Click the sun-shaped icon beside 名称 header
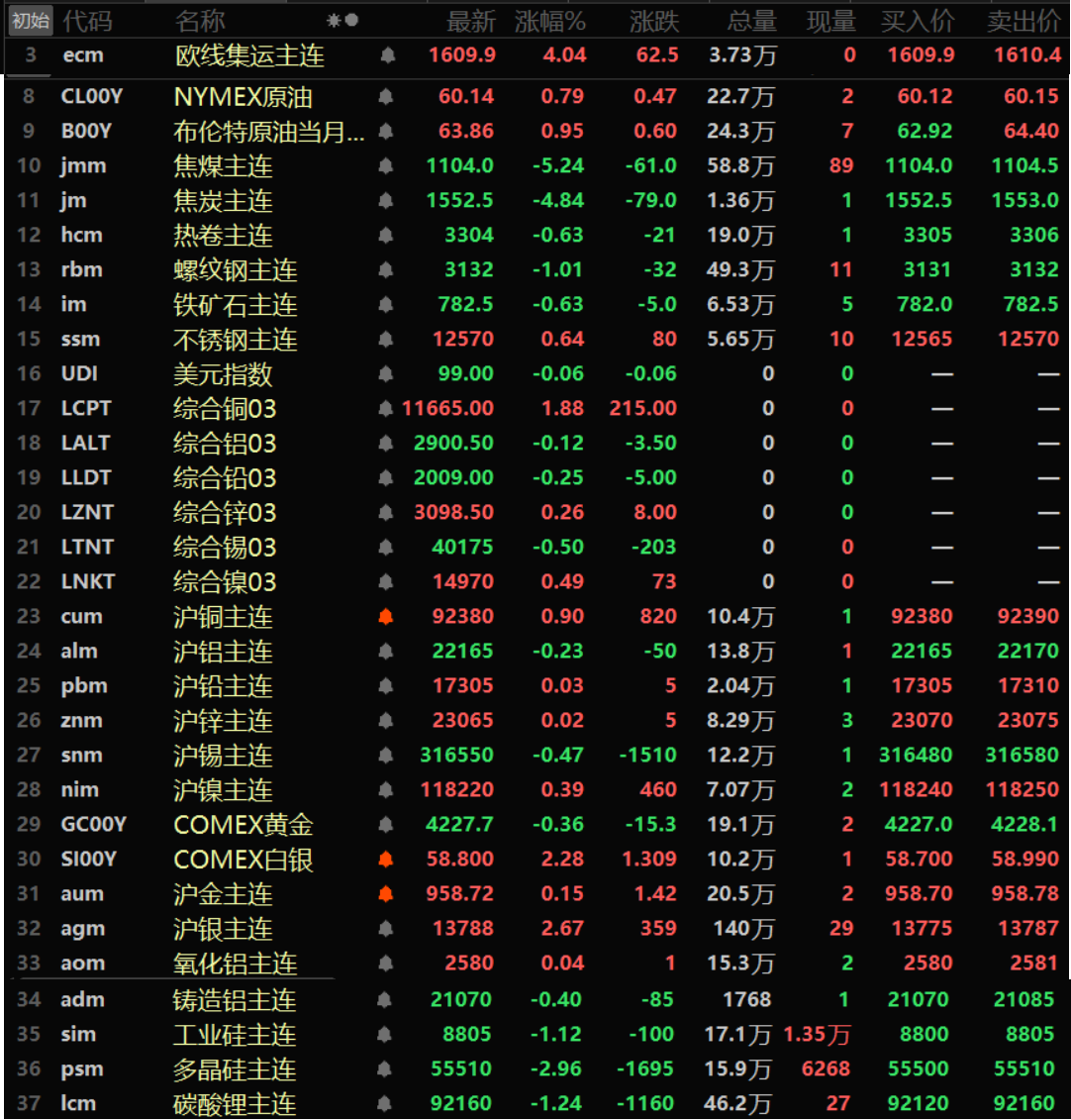The image size is (1071, 1120). tap(334, 21)
